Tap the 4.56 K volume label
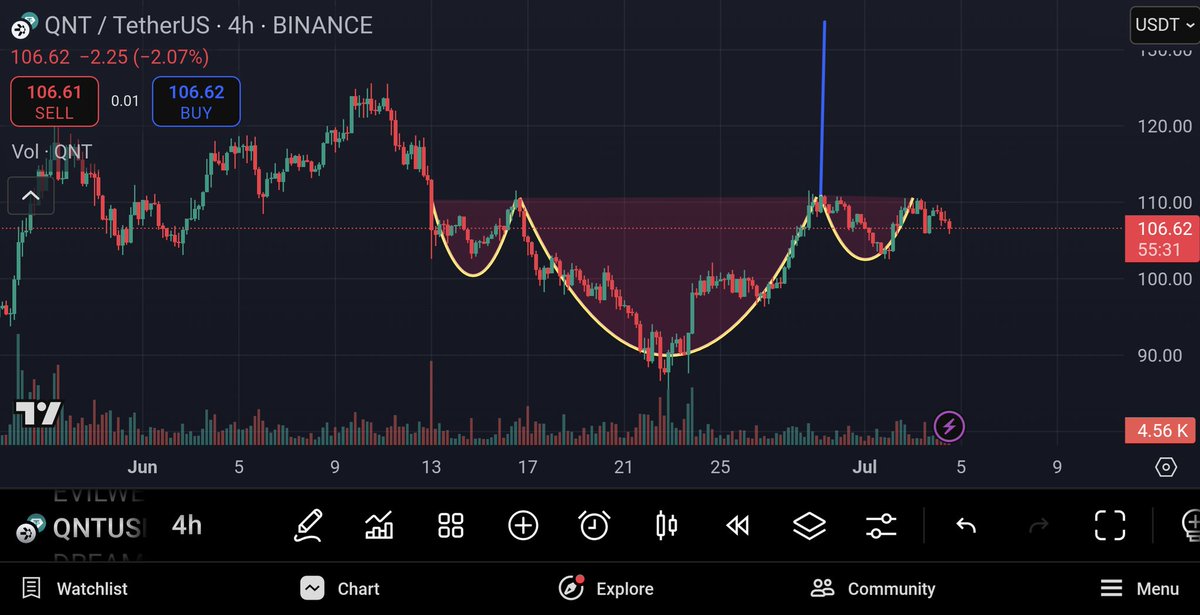This screenshot has height=615, width=1200. [1160, 431]
